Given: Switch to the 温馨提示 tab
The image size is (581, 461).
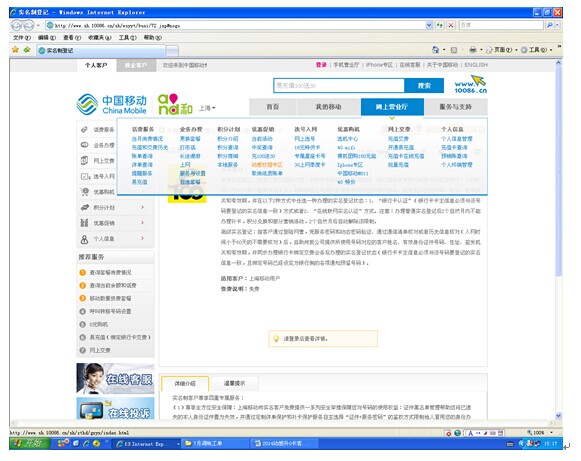Looking at the screenshot, I should tap(235, 383).
